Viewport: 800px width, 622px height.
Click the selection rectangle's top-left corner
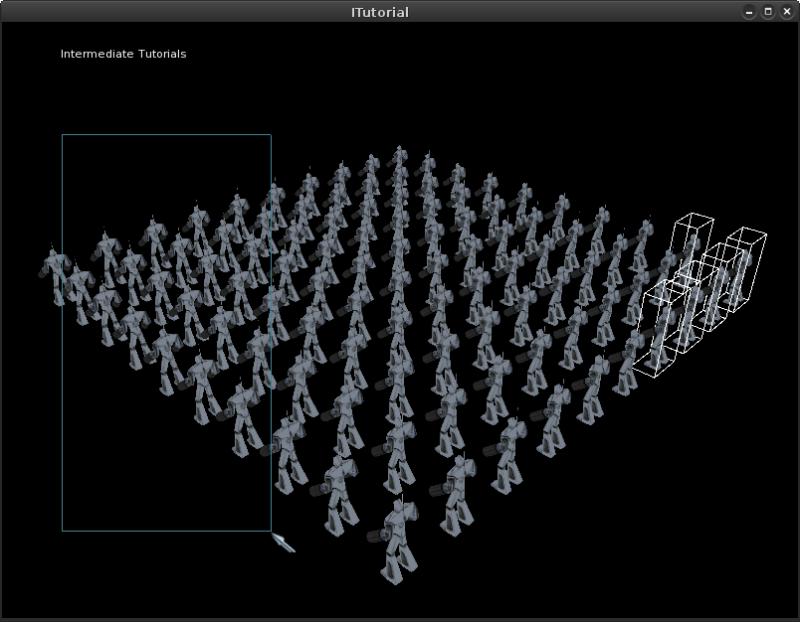tap(62, 135)
